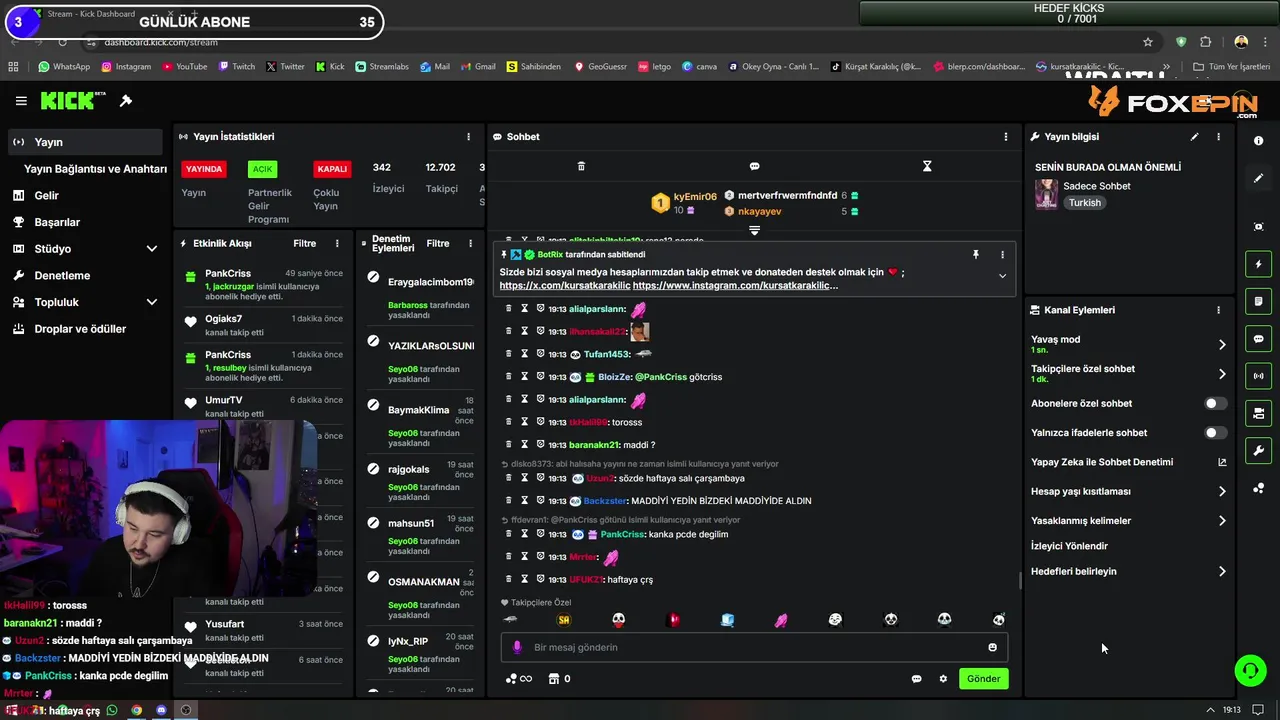Unpin the BotRix pinned message
The height and width of the screenshot is (720, 1280).
[976, 255]
